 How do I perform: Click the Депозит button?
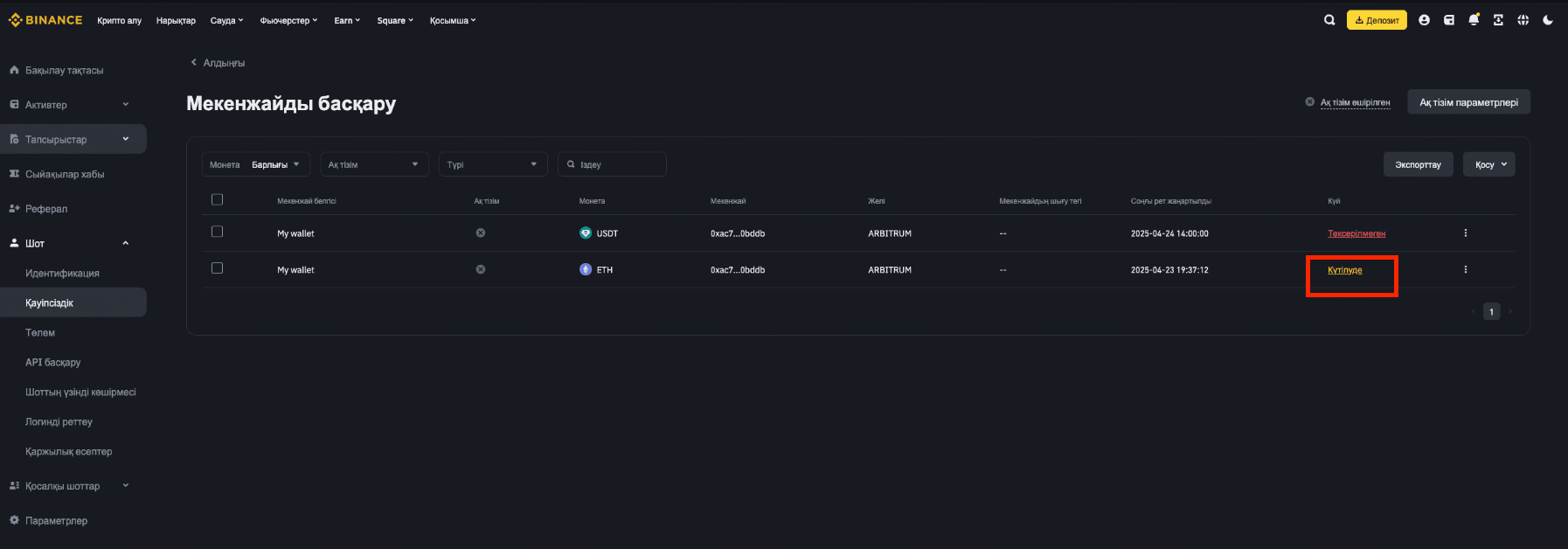pyautogui.click(x=1377, y=20)
